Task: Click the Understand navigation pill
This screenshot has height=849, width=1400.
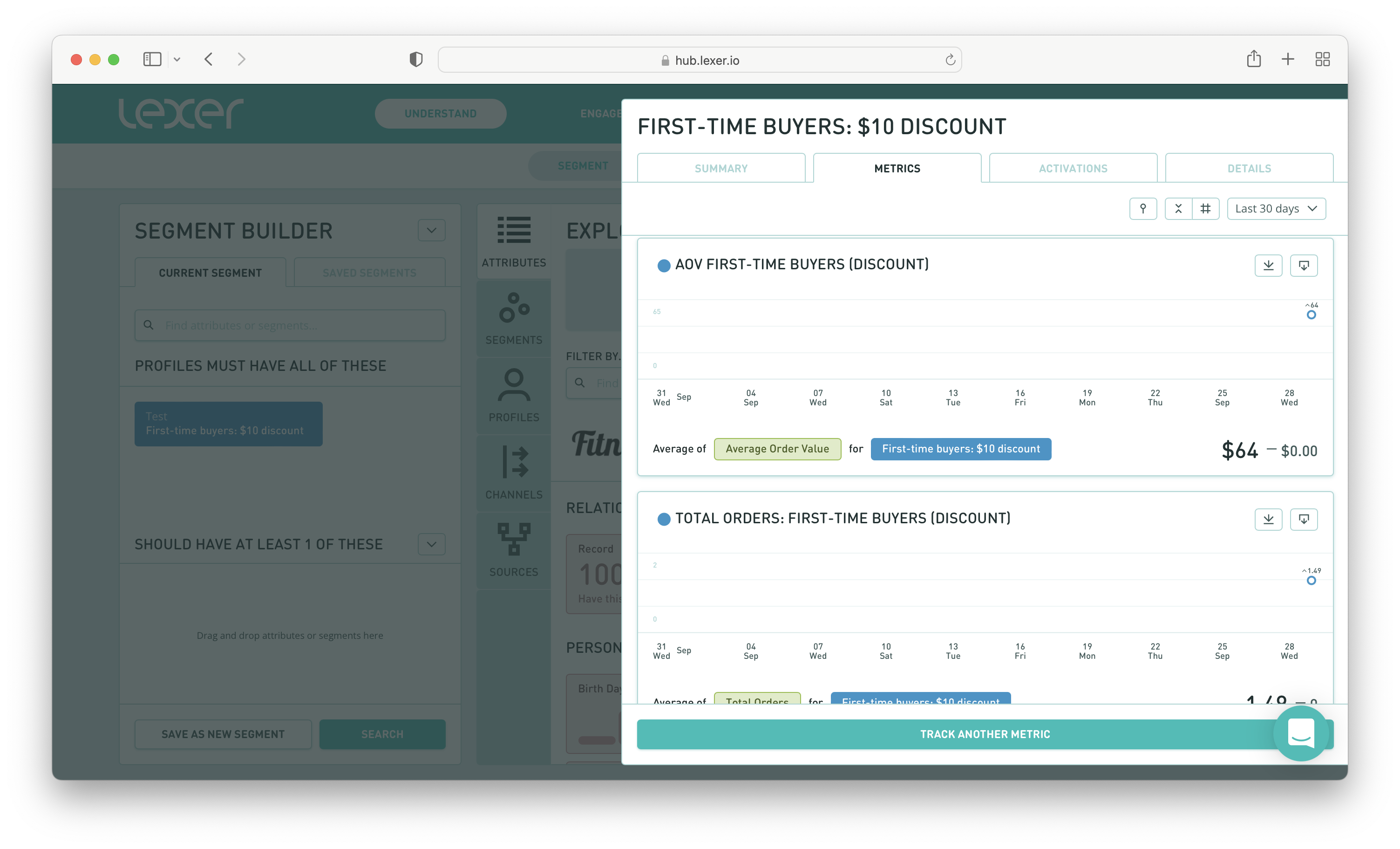Action: [x=440, y=113]
